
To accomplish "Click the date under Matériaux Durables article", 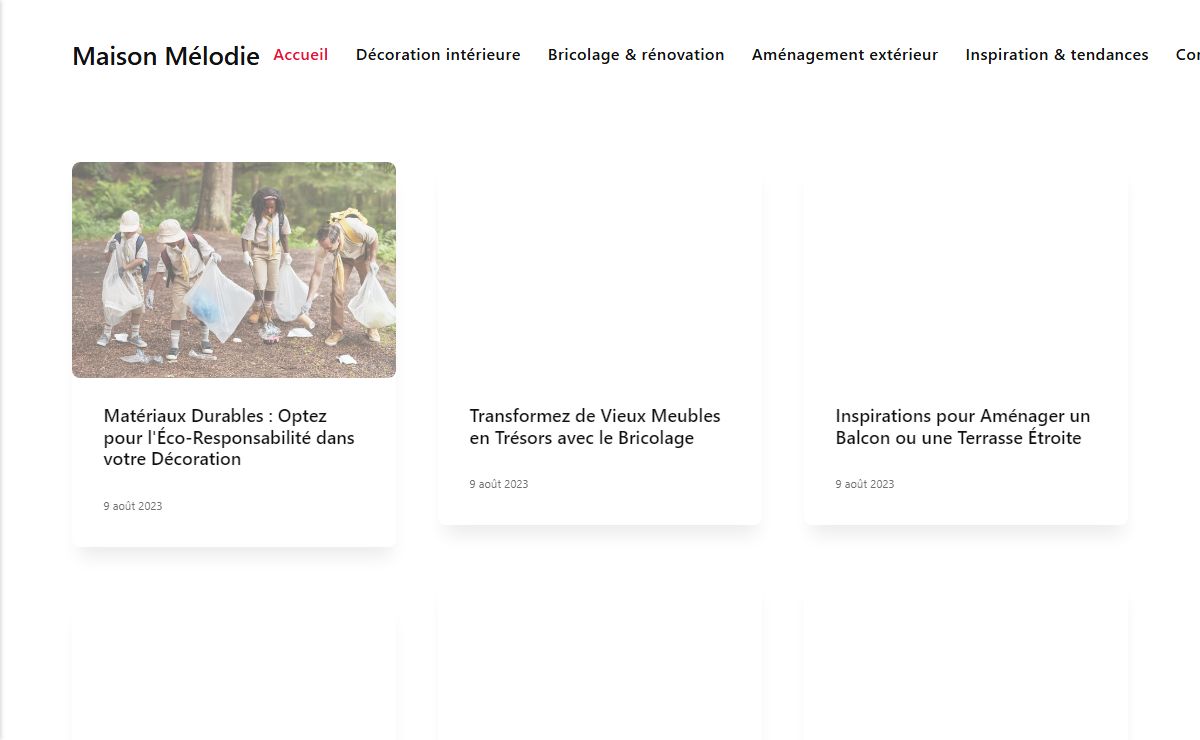I will pyautogui.click(x=133, y=506).
